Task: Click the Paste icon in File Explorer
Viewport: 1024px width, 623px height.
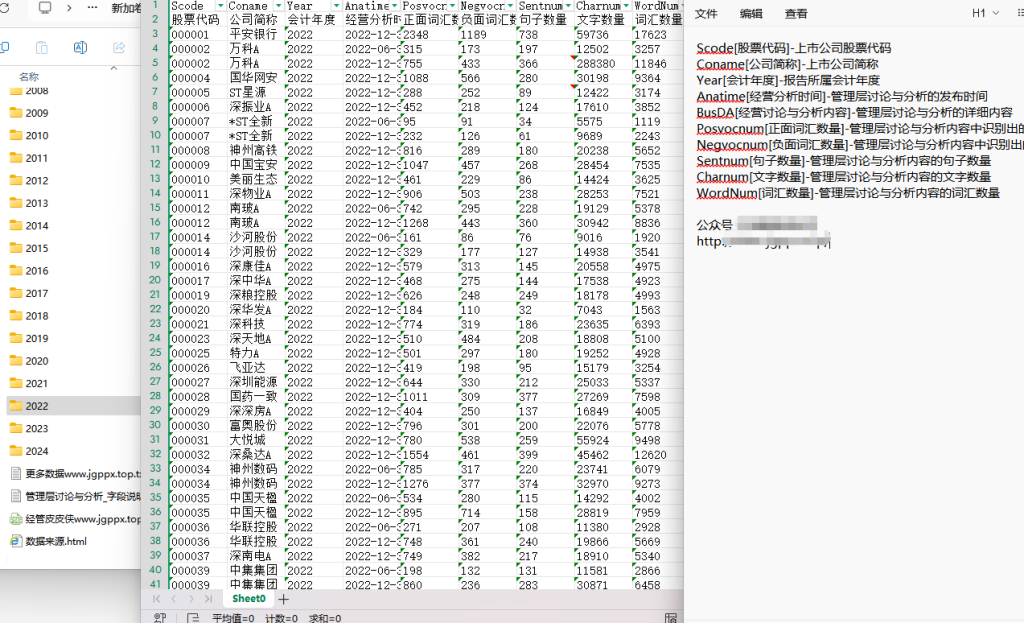Action: tap(42, 47)
